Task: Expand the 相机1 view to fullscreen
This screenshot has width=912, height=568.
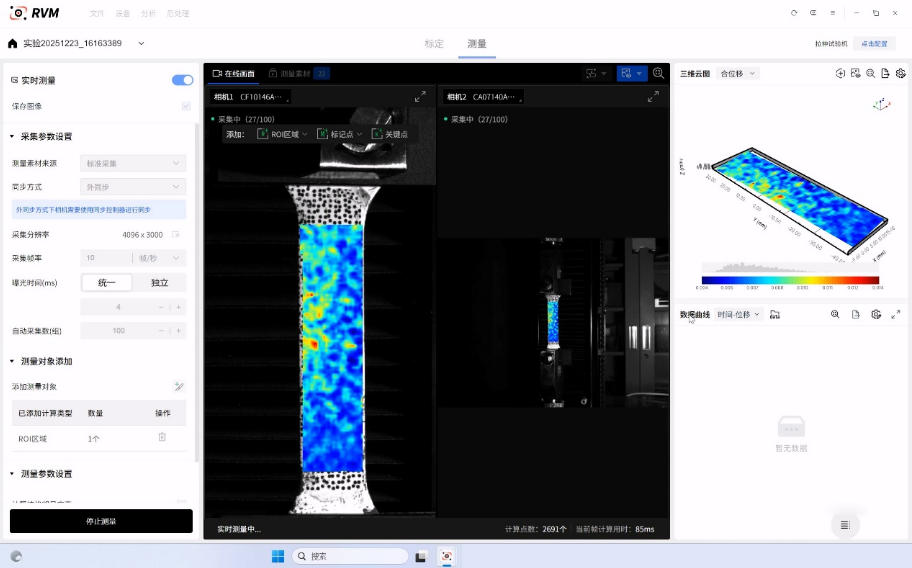Action: (420, 97)
